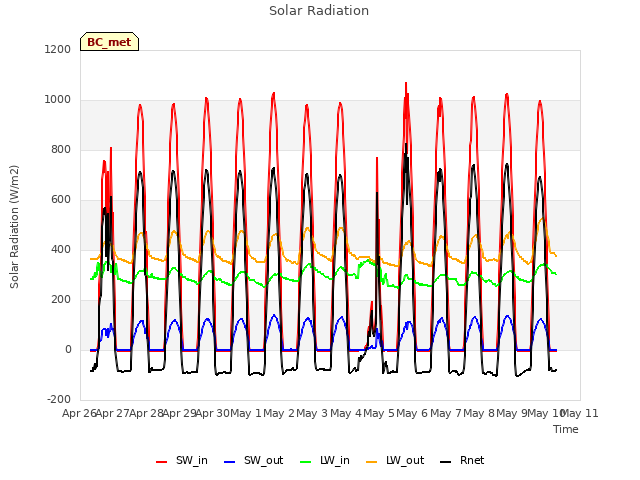Viewport: 640px width, 480px height.
Task: Click the 800 y-axis tick label
Action: pos(61,150)
